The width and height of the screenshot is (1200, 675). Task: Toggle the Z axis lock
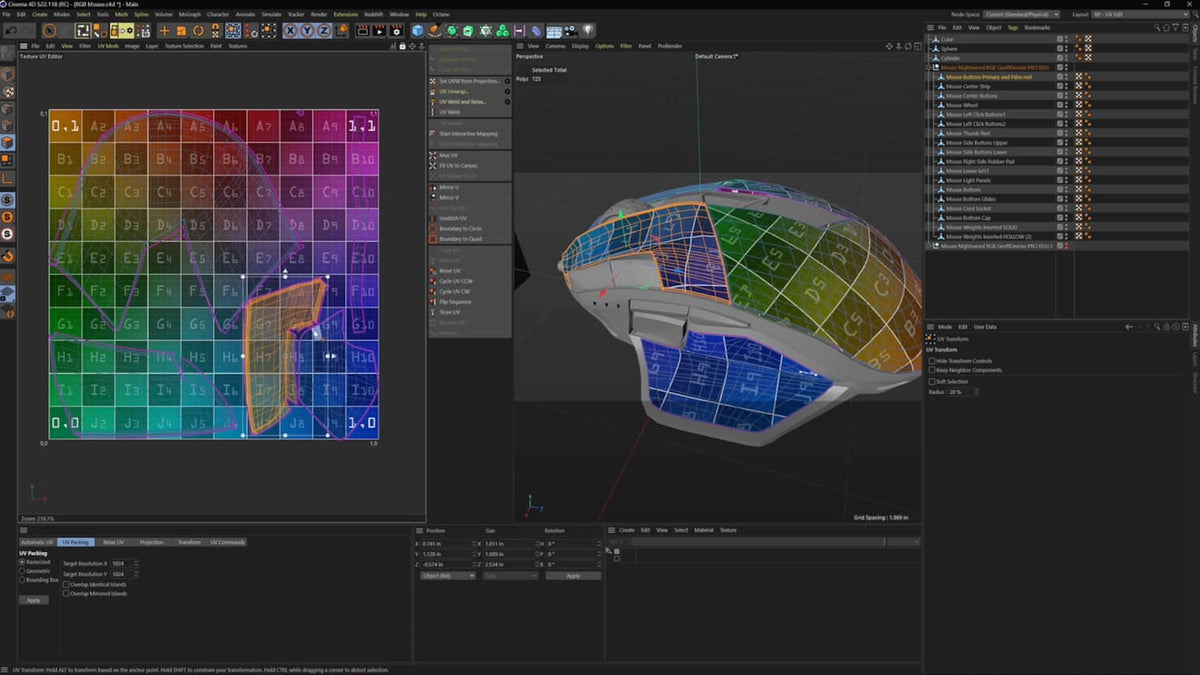coord(325,30)
